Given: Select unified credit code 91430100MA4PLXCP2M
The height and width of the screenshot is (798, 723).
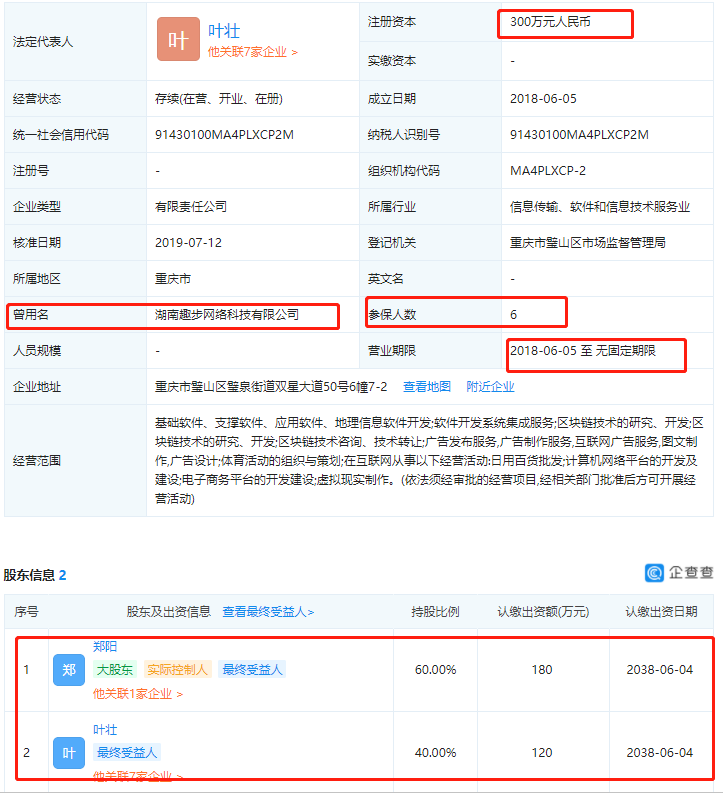Looking at the screenshot, I should click(224, 135).
